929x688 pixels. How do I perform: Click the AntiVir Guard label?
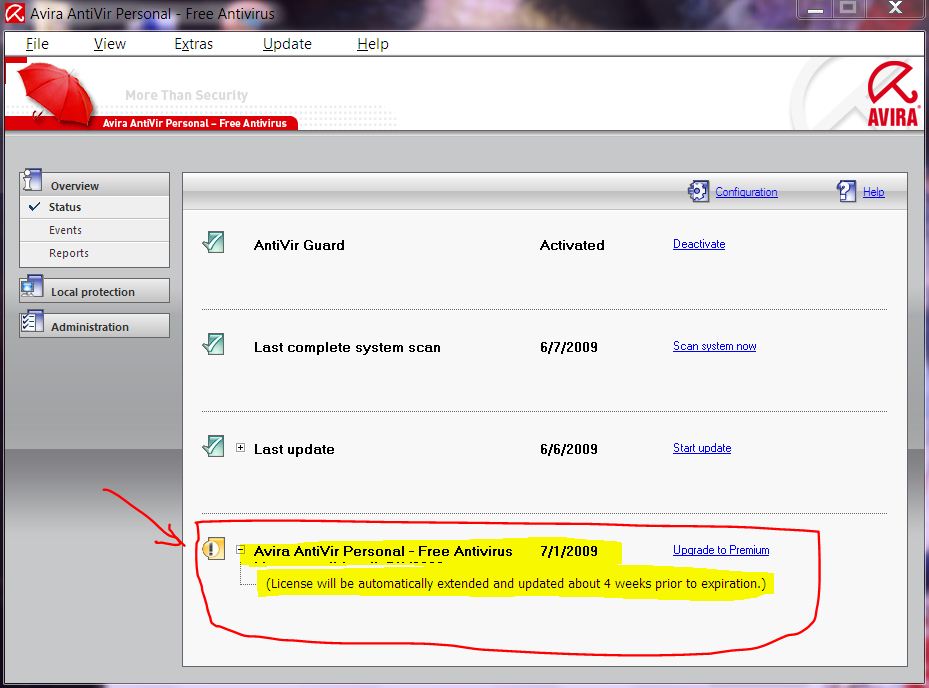pyautogui.click(x=299, y=245)
